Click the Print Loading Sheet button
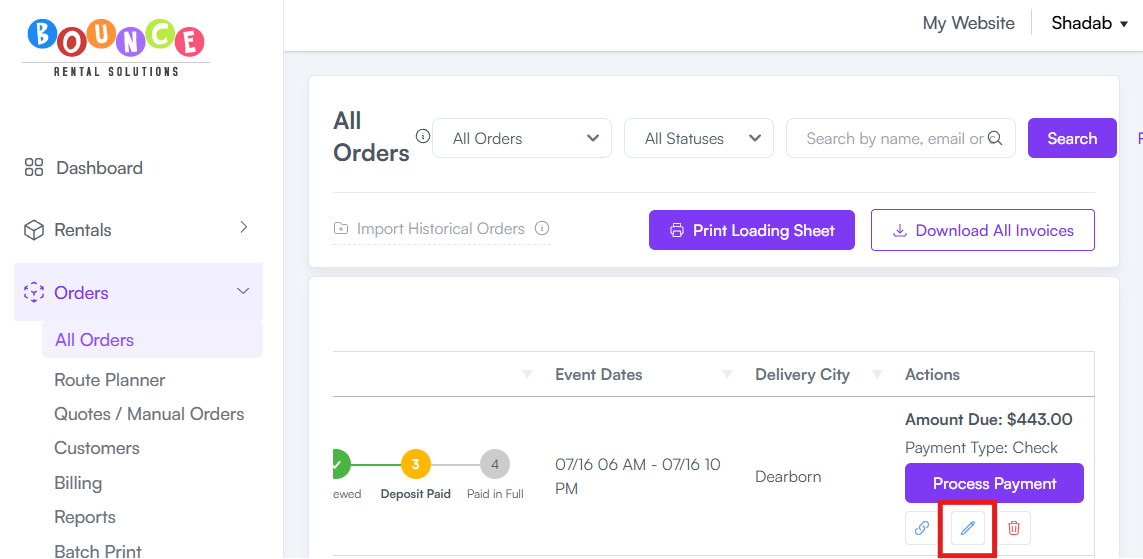1143x559 pixels. tap(752, 230)
